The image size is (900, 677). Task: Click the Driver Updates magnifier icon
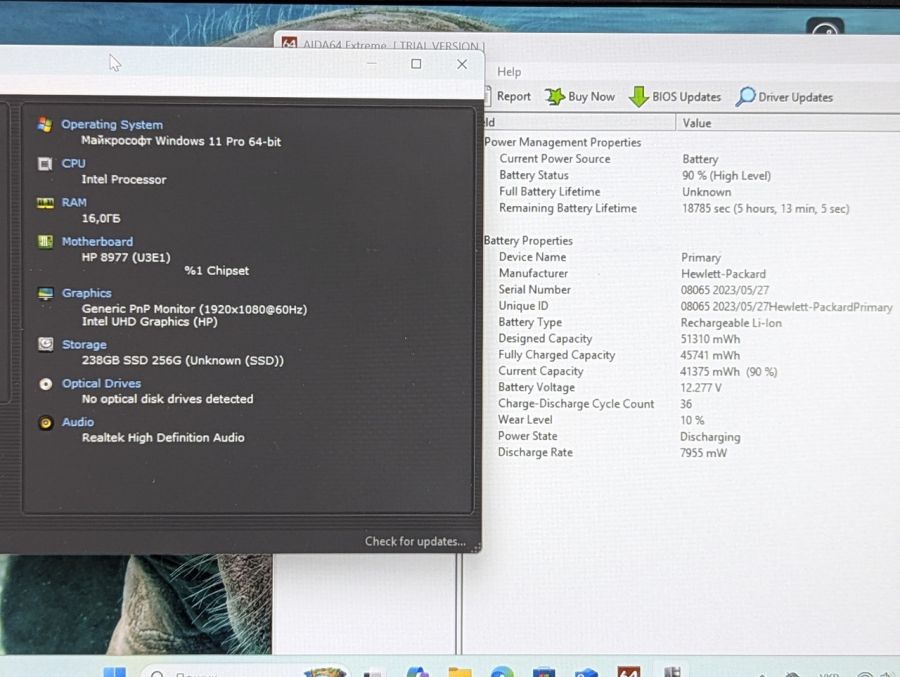[745, 96]
